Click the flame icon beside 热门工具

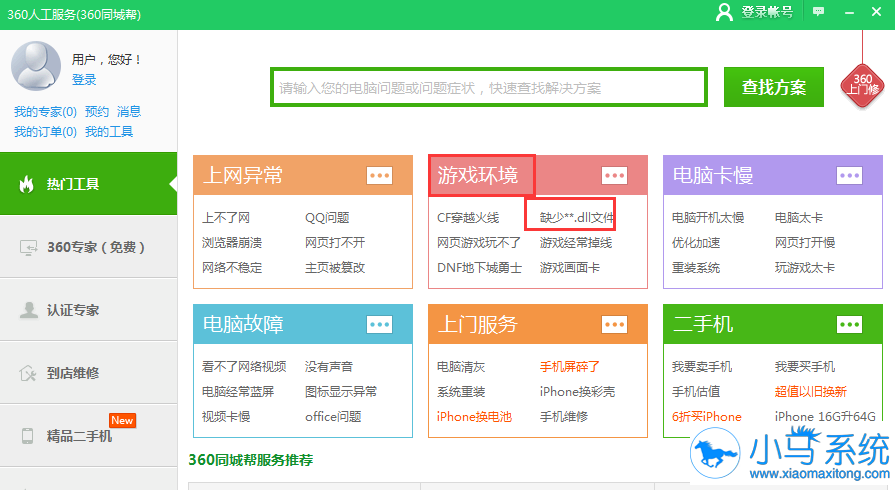pos(26,184)
